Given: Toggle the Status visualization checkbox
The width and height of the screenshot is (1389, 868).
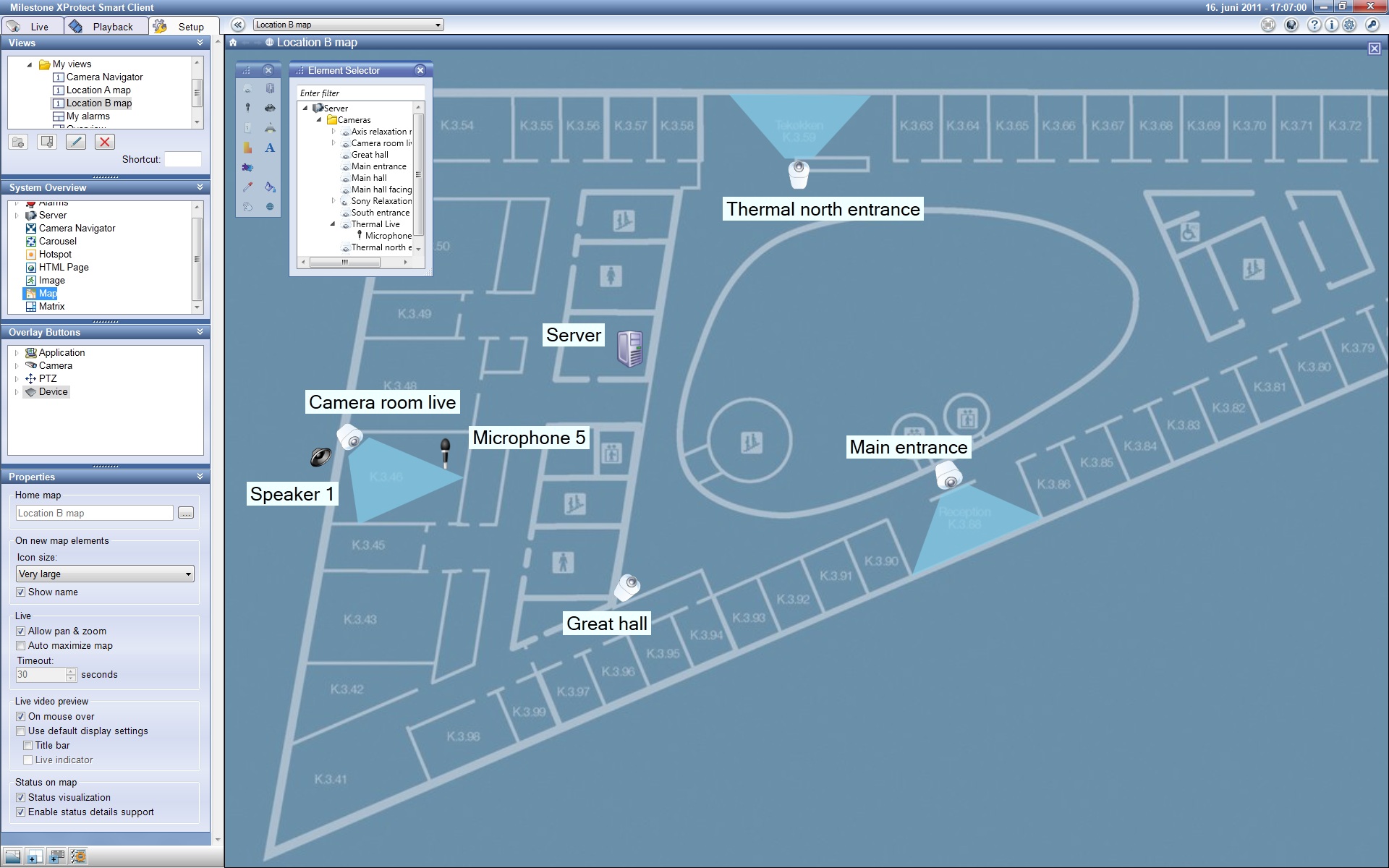Looking at the screenshot, I should (x=21, y=798).
